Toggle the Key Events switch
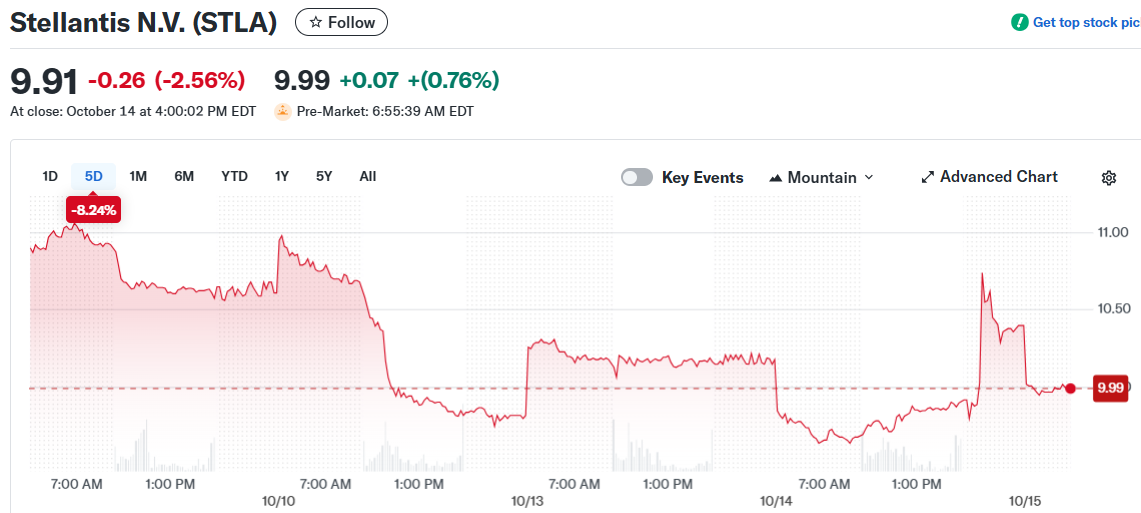The height and width of the screenshot is (513, 1141). pyautogui.click(x=637, y=177)
